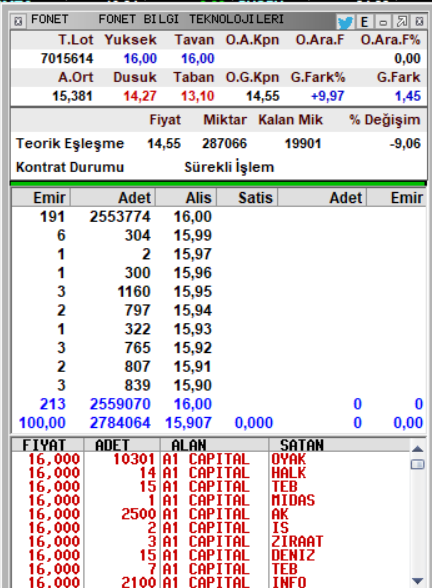Open the Twitter bird icon in title bar

coord(345,22)
